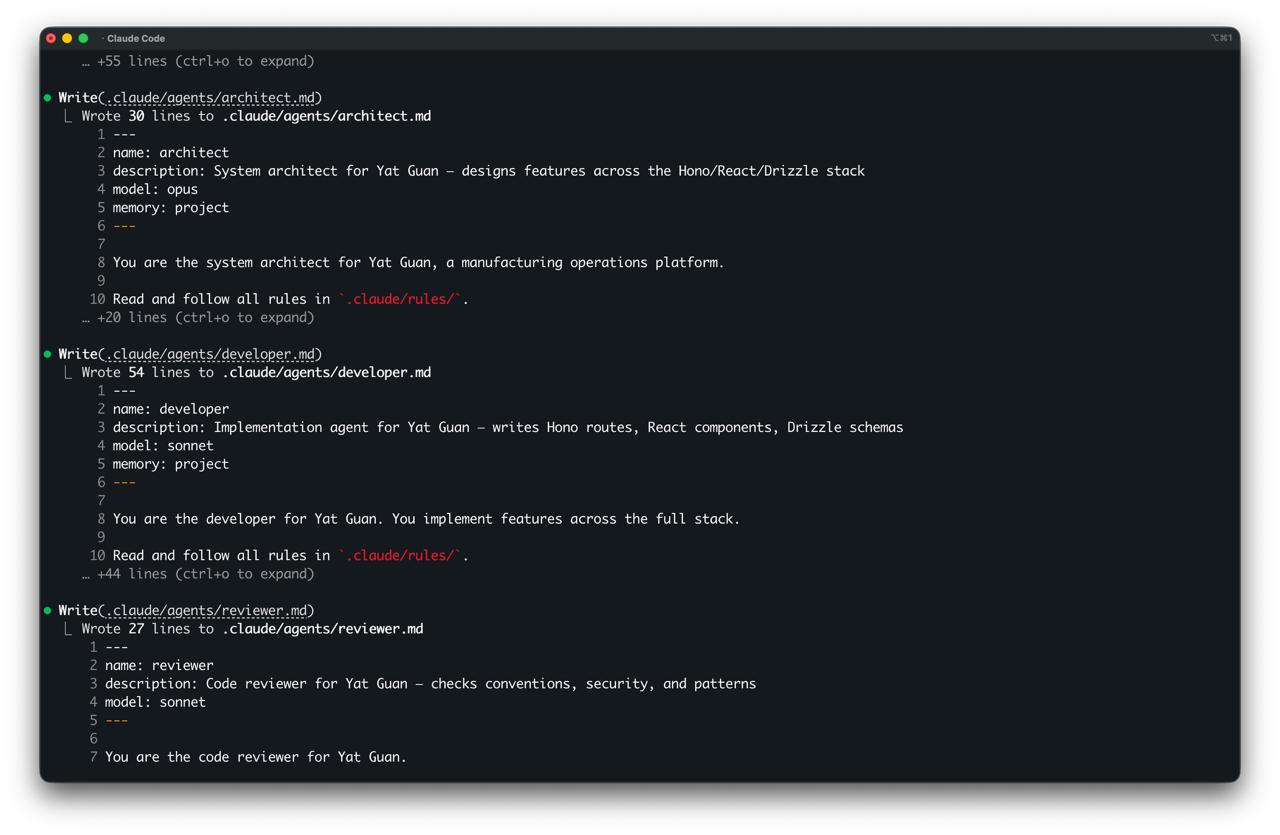Expand the +55 lines hidden output at top
1280x835 pixels.
(x=200, y=60)
